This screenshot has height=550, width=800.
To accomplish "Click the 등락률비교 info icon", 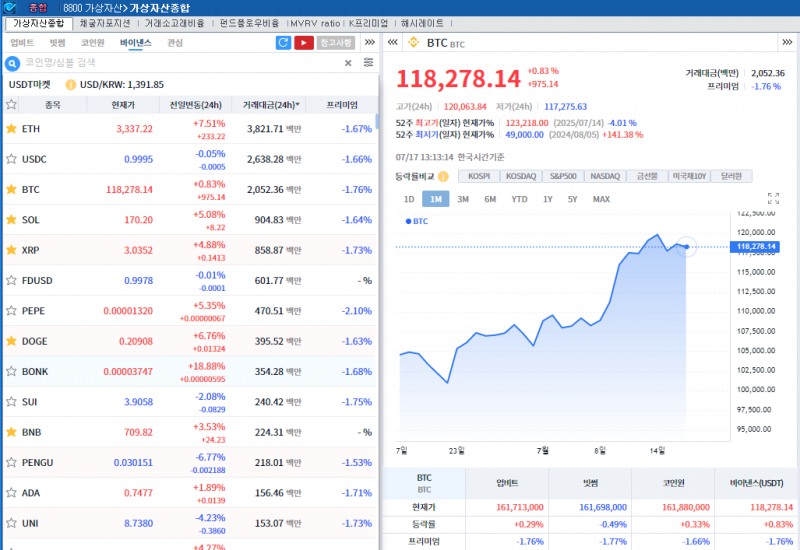I will (443, 177).
